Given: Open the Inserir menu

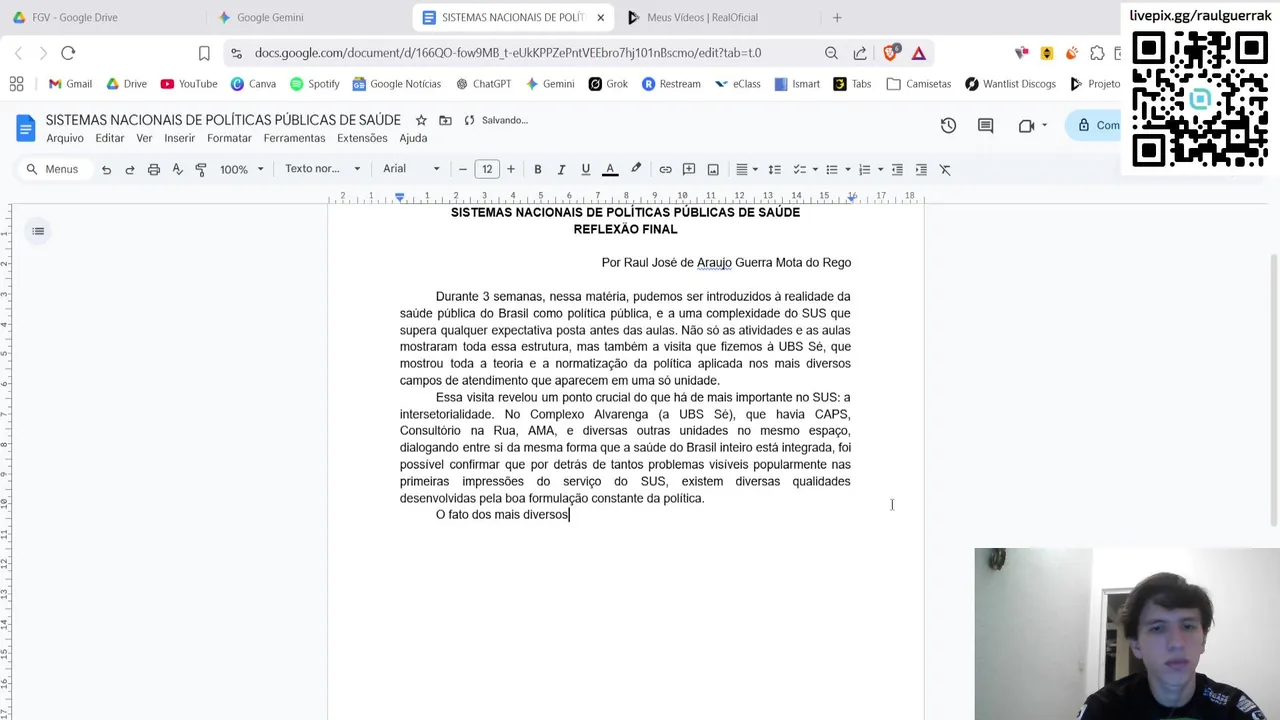Looking at the screenshot, I should click(x=180, y=138).
